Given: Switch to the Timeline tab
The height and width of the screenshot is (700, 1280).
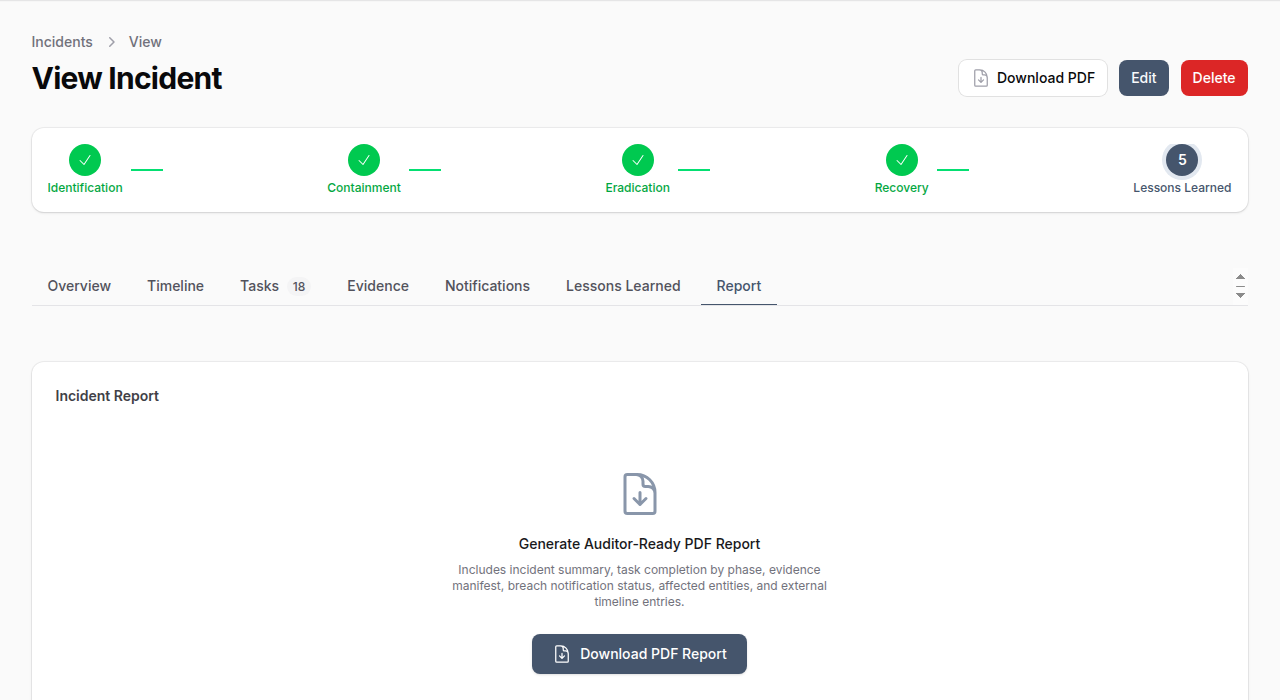Looking at the screenshot, I should [x=175, y=286].
